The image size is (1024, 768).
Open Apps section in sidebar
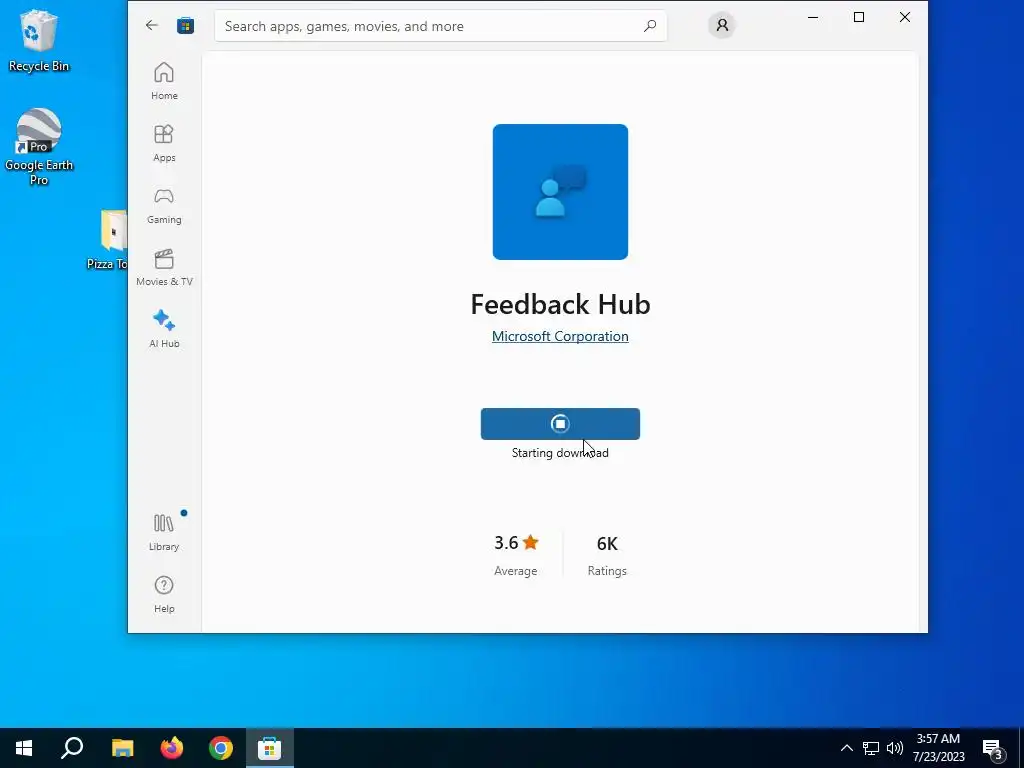(164, 143)
